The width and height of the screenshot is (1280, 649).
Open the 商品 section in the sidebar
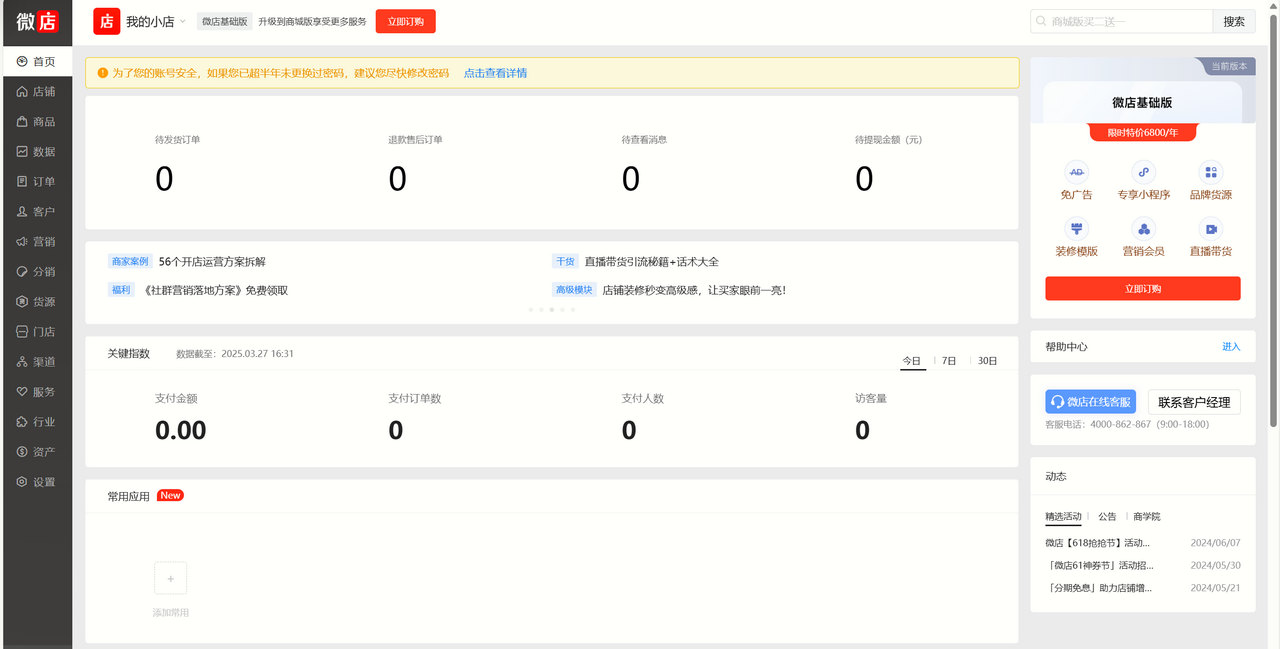click(x=36, y=121)
